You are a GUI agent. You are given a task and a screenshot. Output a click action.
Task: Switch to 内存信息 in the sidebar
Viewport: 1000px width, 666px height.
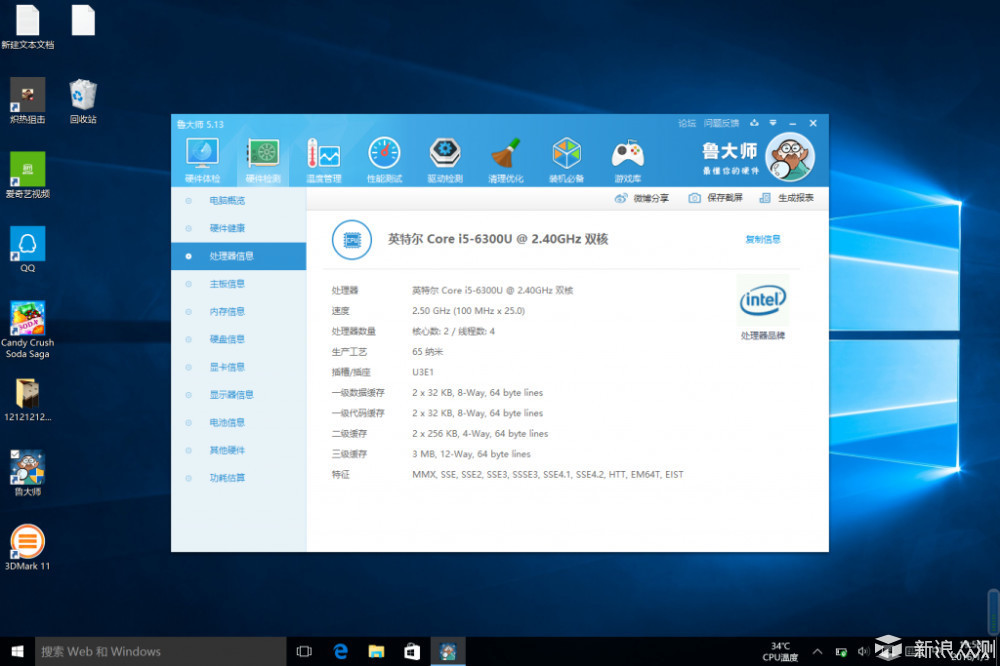(x=227, y=312)
